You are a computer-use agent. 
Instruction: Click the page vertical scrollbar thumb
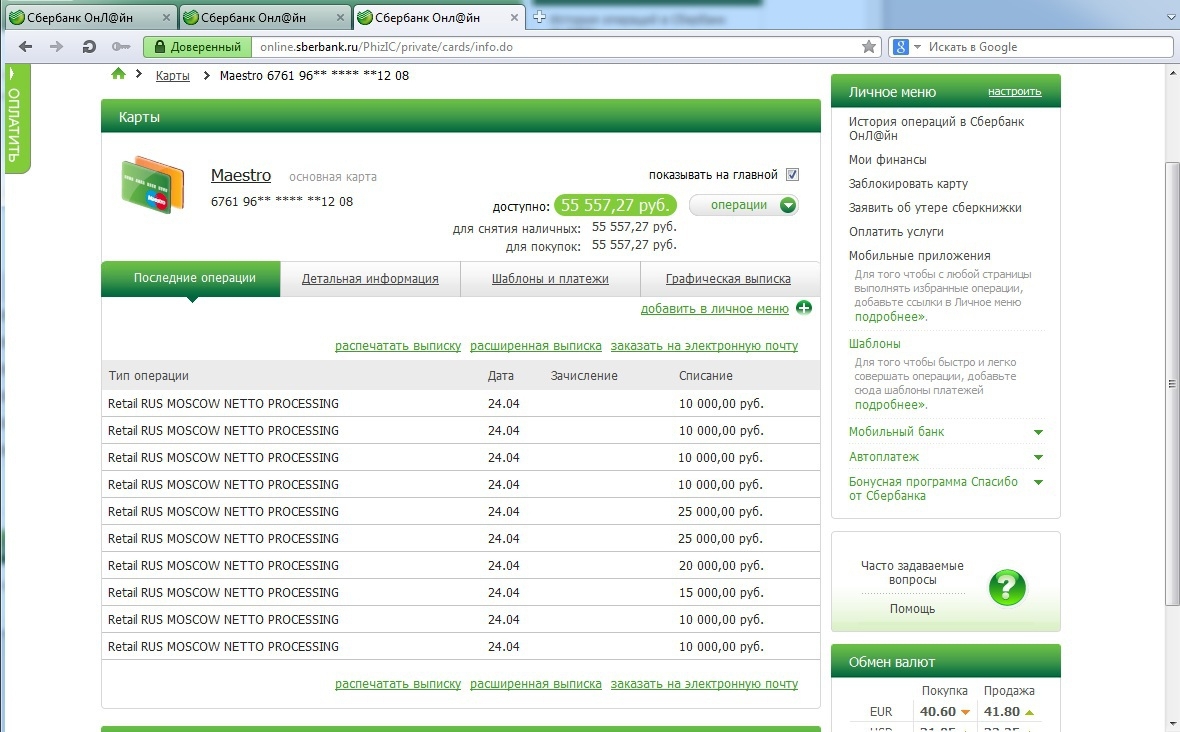click(x=1172, y=384)
